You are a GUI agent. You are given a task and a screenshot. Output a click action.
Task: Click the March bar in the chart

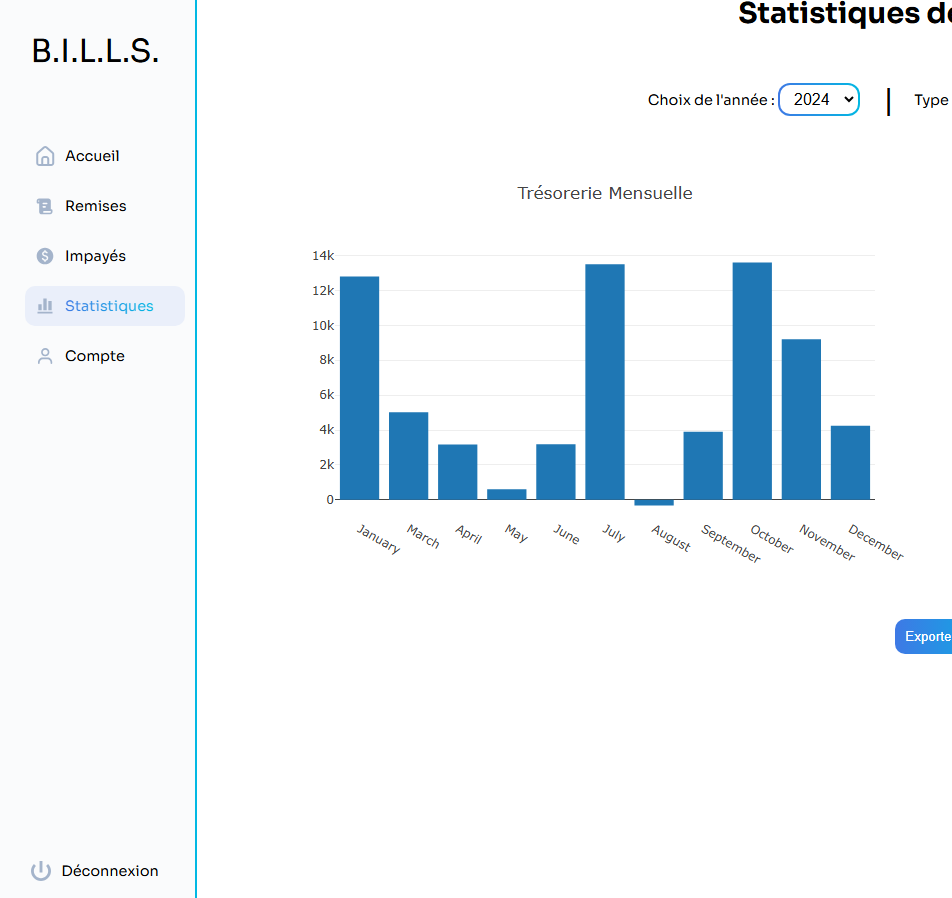(x=409, y=456)
